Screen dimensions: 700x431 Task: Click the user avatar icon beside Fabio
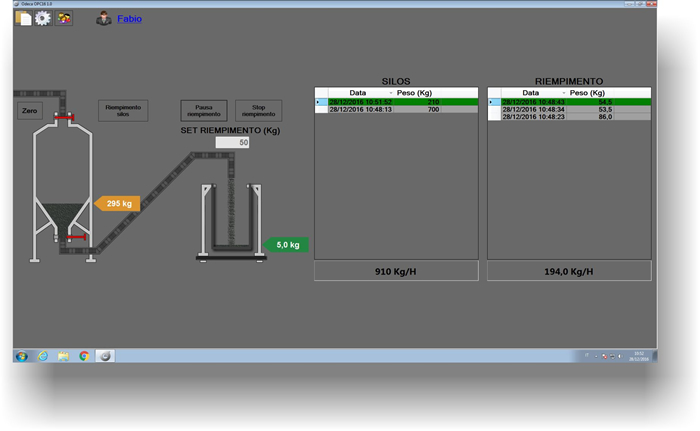pyautogui.click(x=104, y=19)
